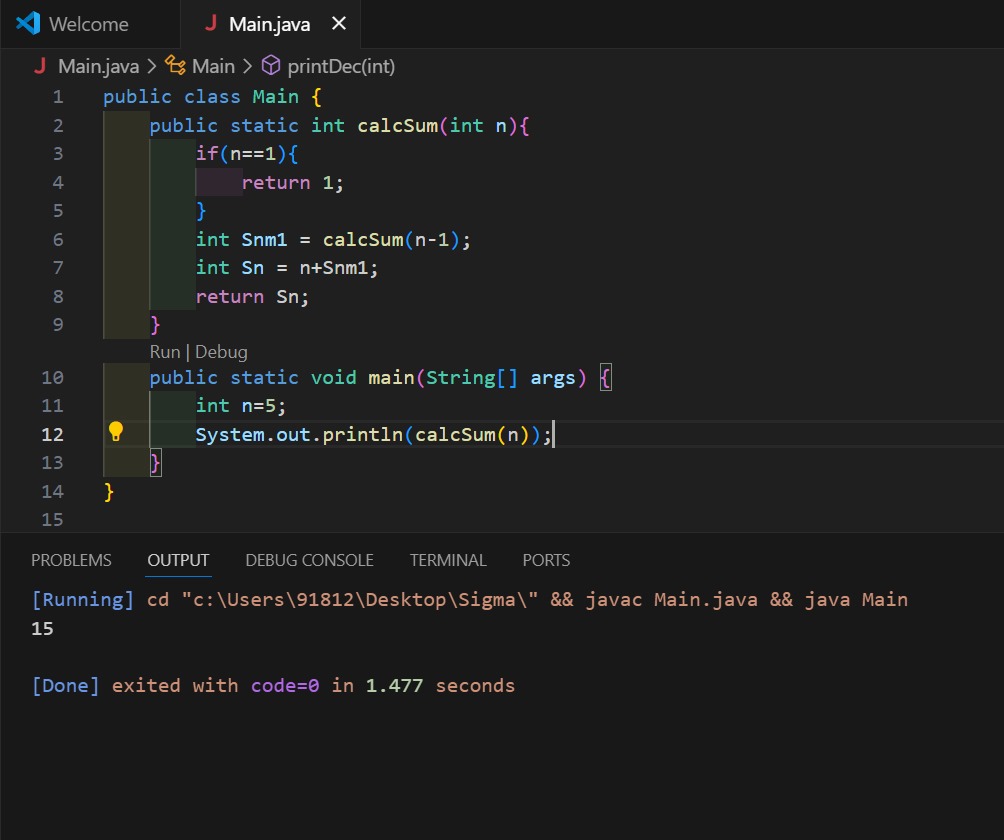Select the Main.java editor tab
This screenshot has height=840, width=1004.
(x=270, y=24)
